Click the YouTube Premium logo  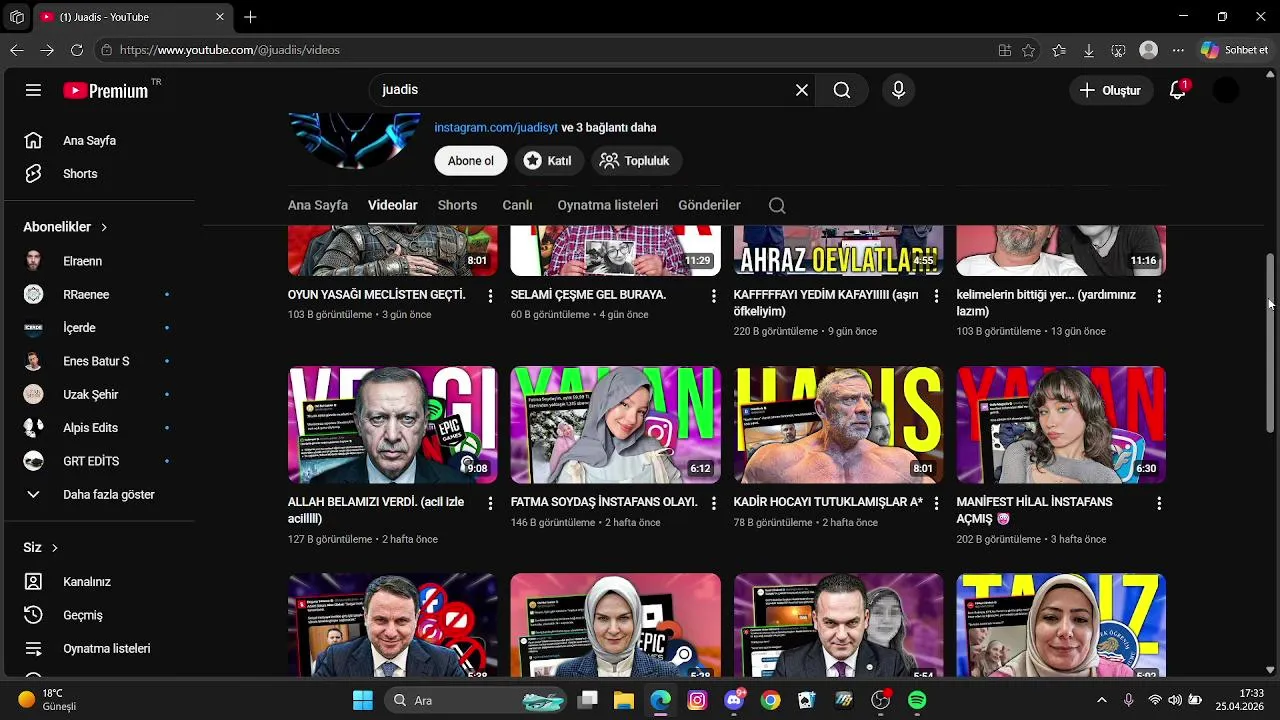pos(106,90)
